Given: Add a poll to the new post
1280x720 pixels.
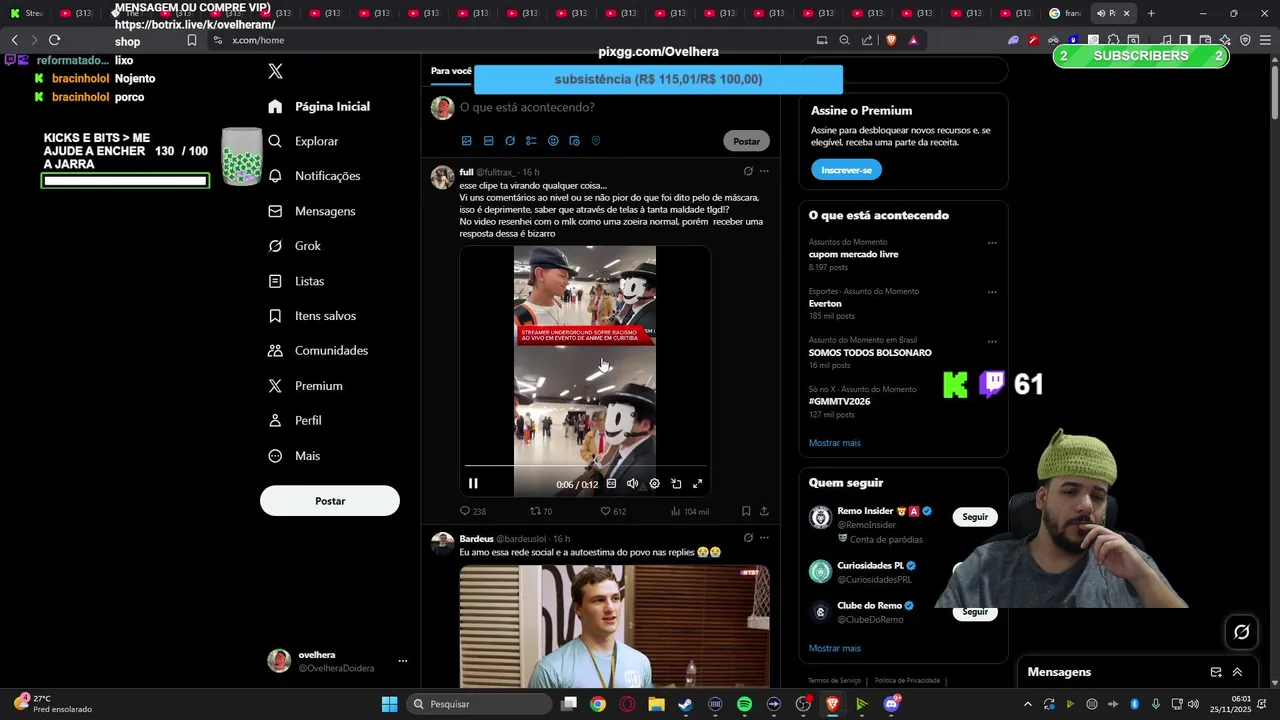Looking at the screenshot, I should point(531,141).
